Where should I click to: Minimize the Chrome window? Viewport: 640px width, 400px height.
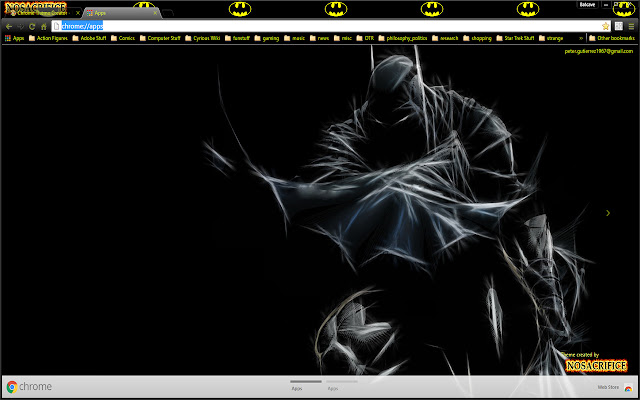pos(606,4)
